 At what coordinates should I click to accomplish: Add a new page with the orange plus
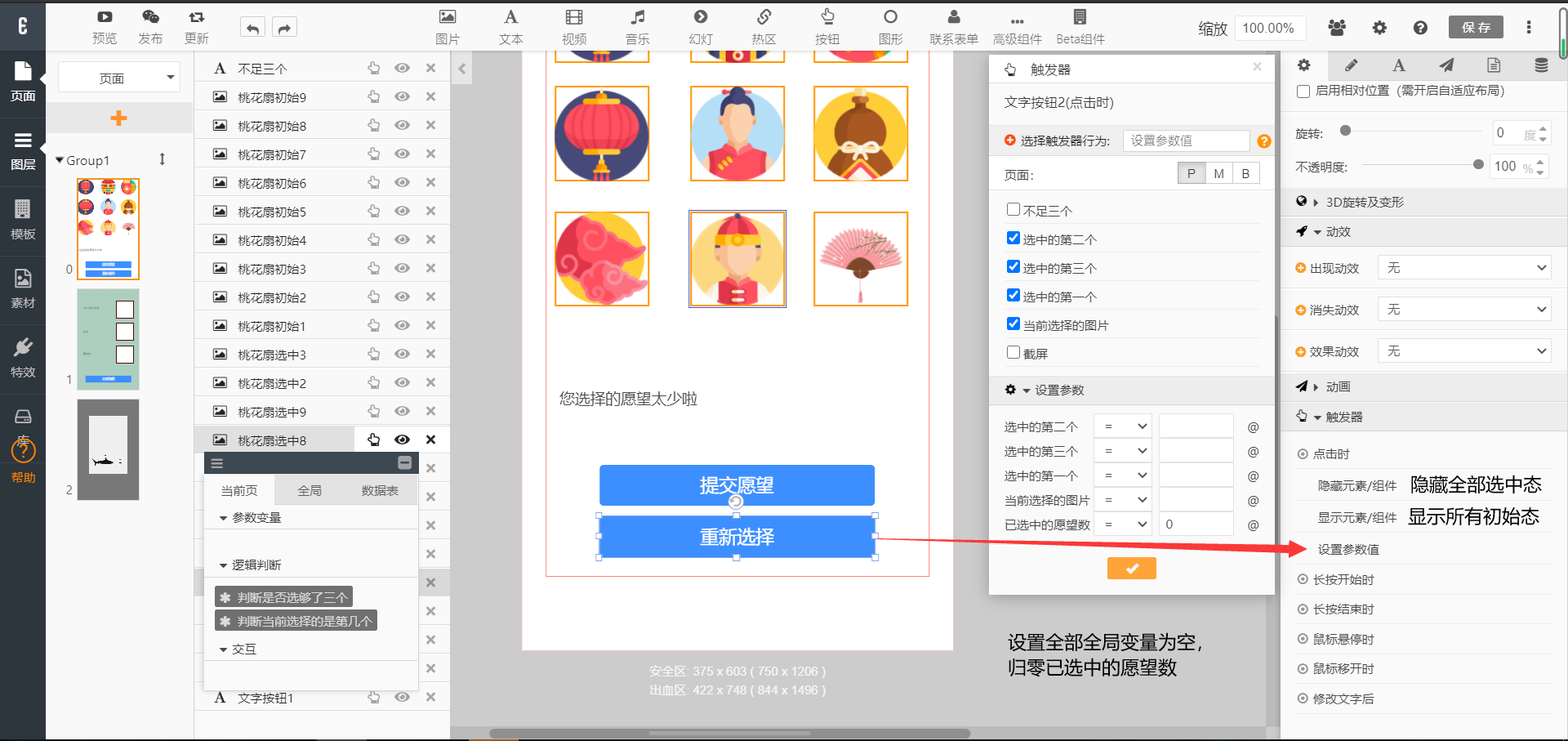coord(118,118)
